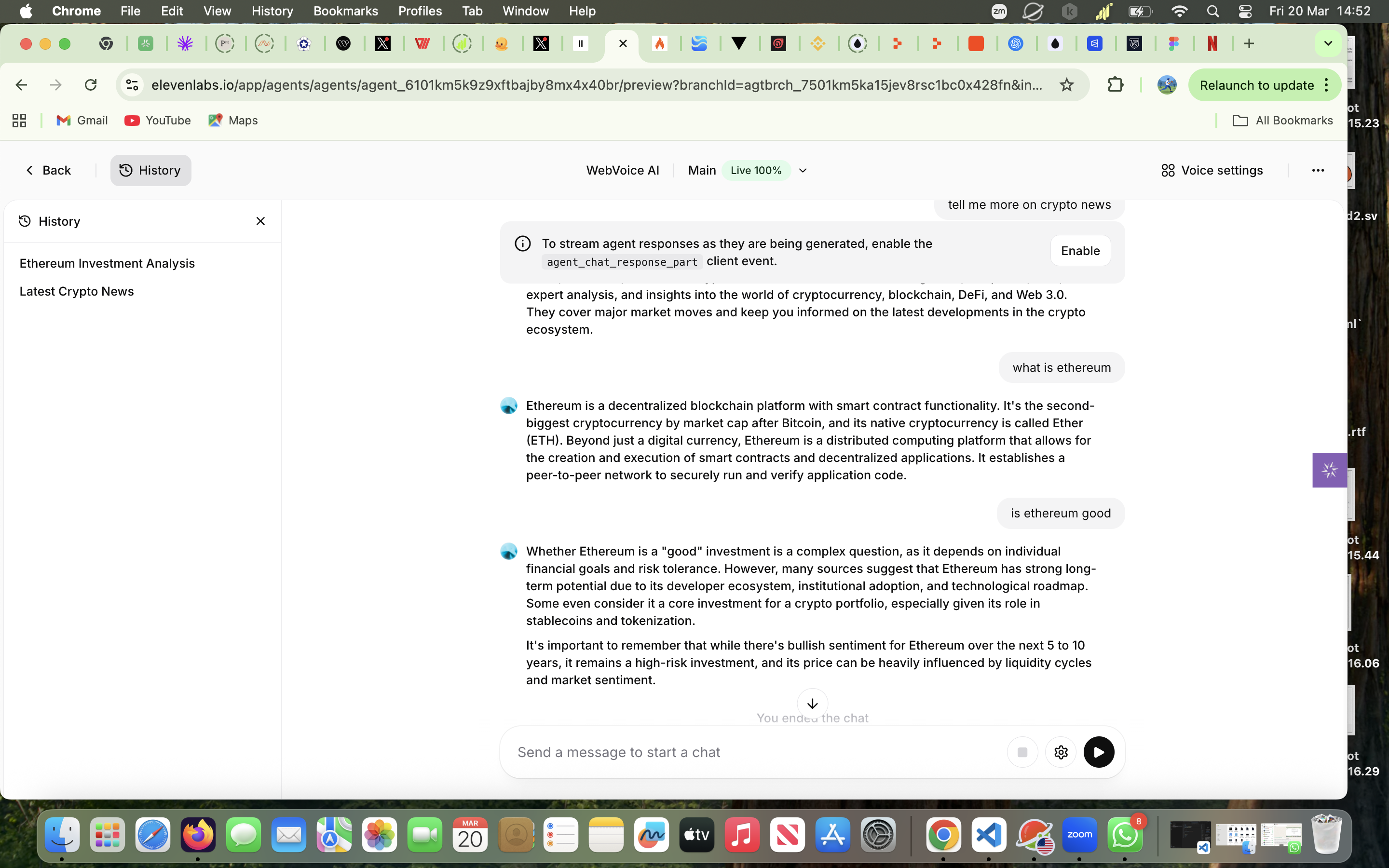The width and height of the screenshot is (1389, 868).
Task: Click the scroll-to-bottom arrow button
Action: [x=812, y=703]
